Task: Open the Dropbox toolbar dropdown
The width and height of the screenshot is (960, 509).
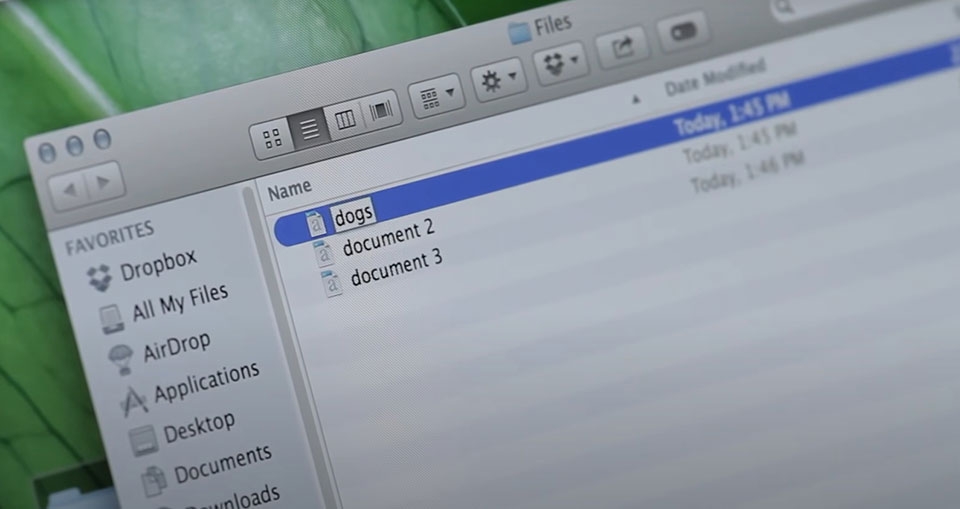Action: point(561,63)
